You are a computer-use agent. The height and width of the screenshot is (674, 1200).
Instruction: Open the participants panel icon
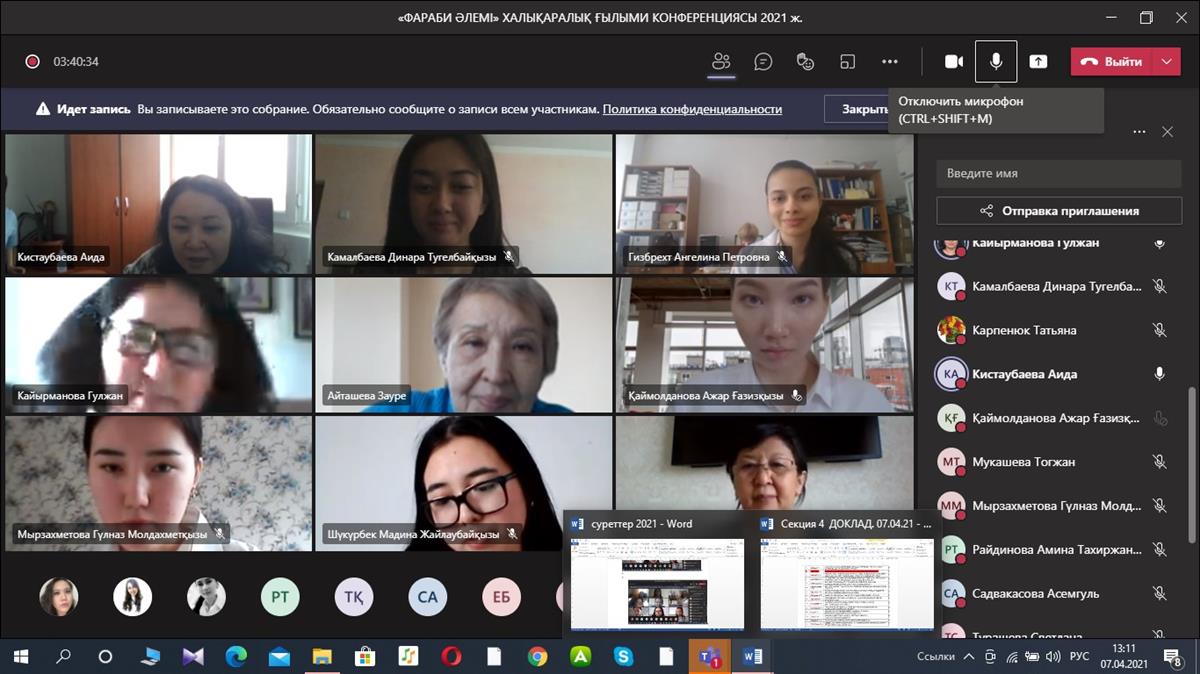(x=721, y=61)
